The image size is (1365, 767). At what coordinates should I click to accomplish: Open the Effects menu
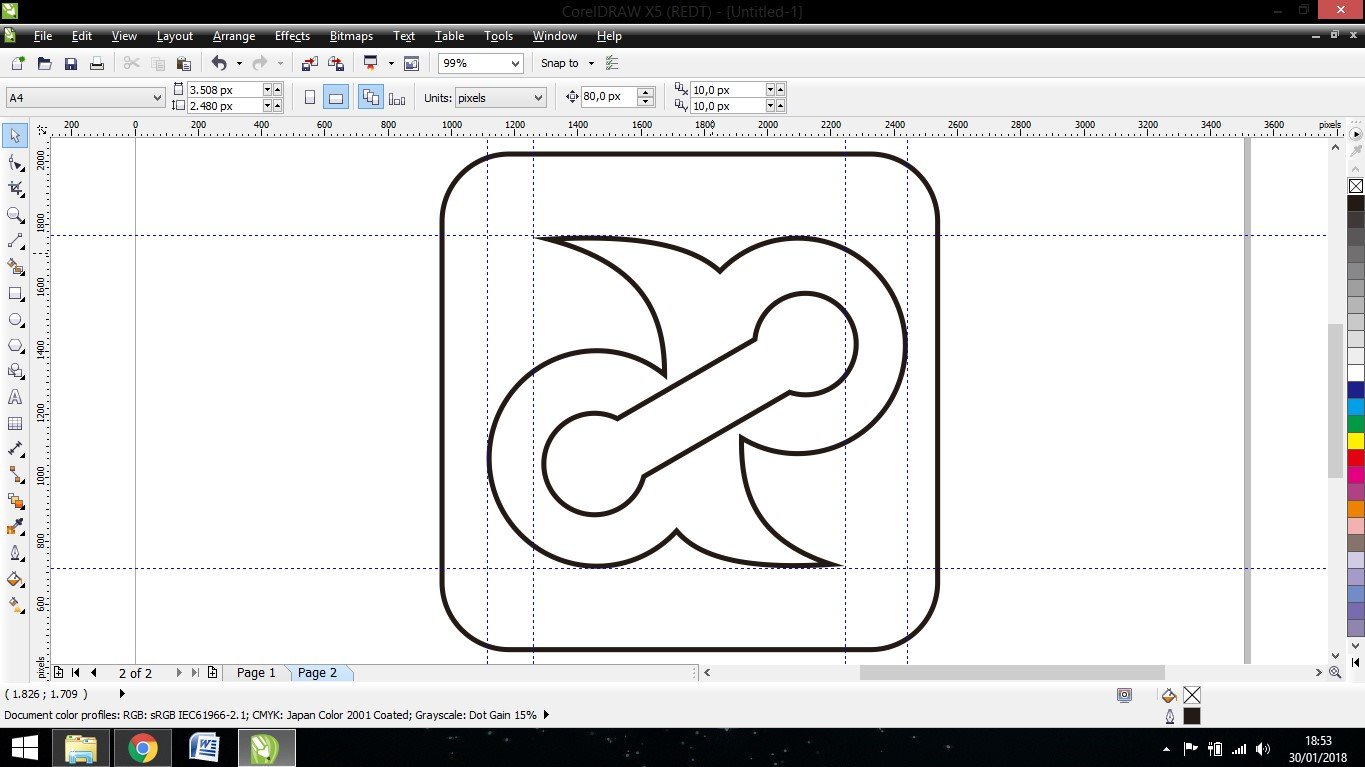click(x=292, y=36)
